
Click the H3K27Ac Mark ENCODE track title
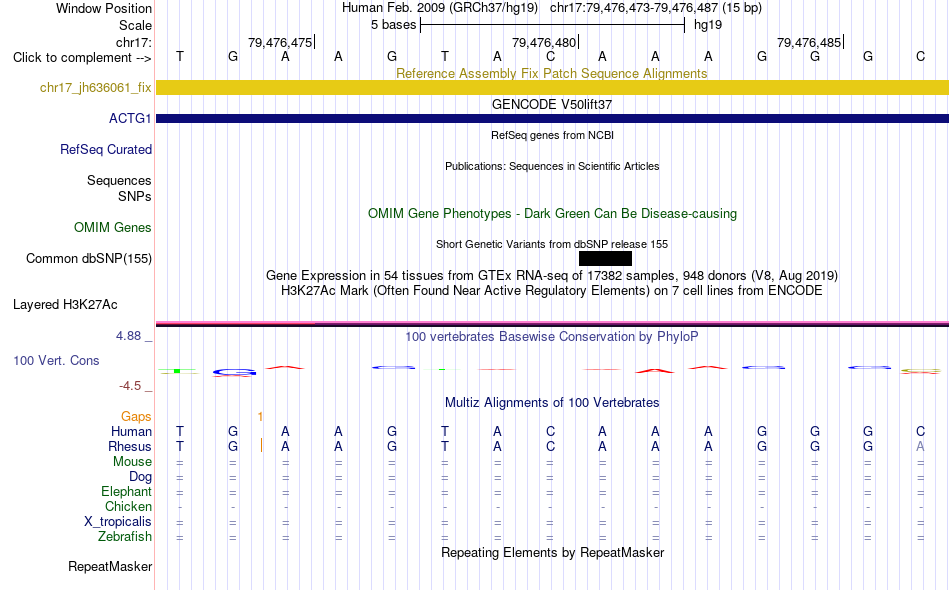pos(551,291)
